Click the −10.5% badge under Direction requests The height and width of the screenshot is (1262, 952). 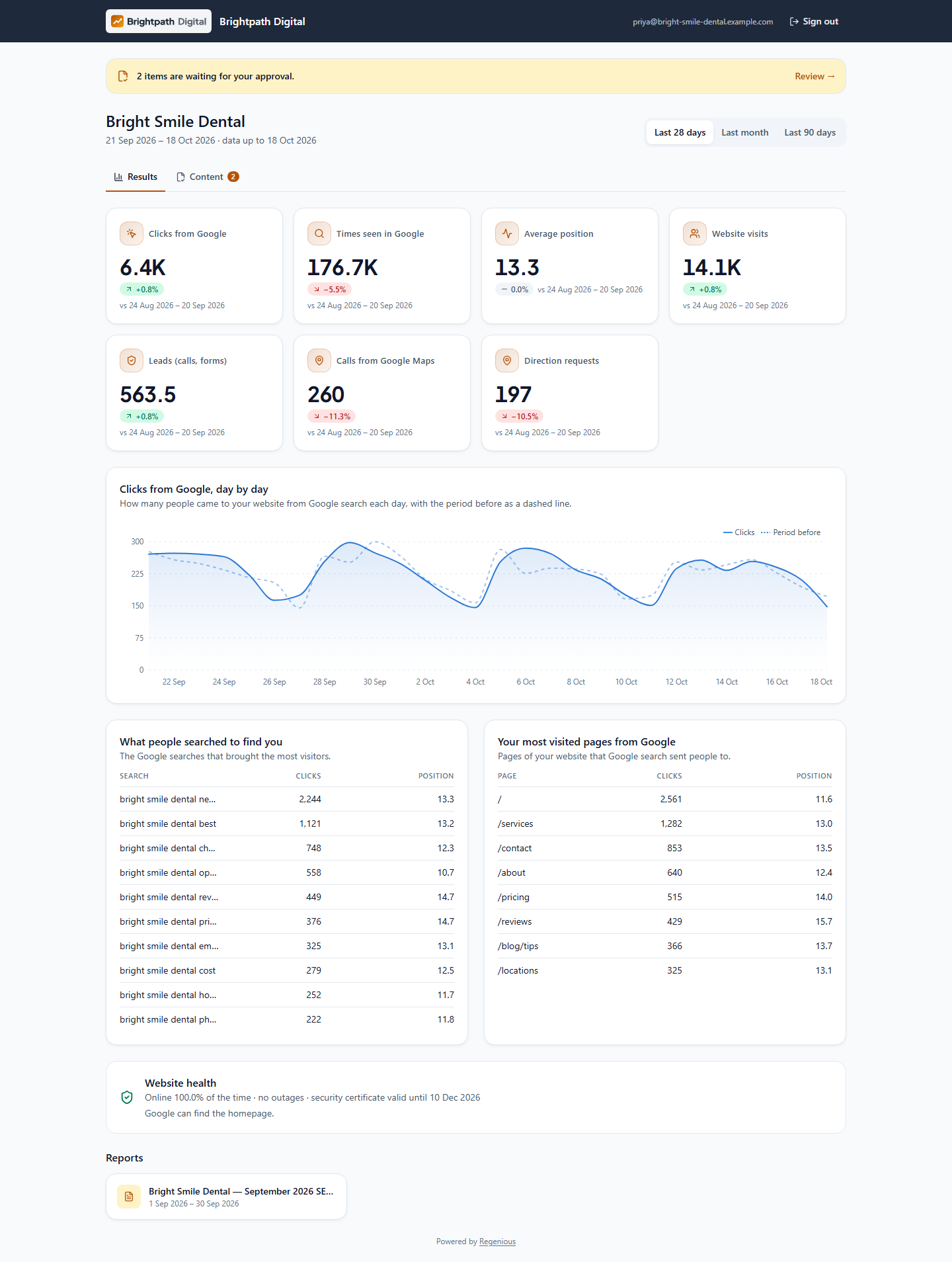[520, 416]
